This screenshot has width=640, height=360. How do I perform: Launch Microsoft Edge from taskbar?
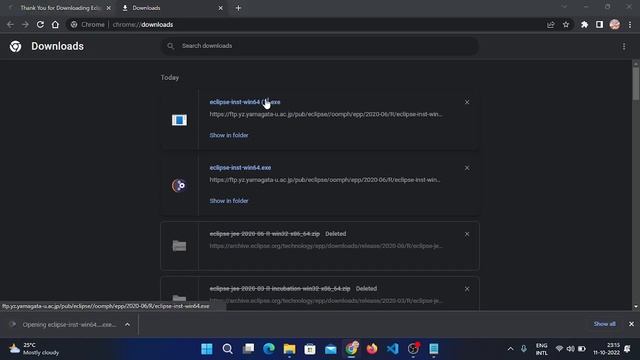pos(269,349)
